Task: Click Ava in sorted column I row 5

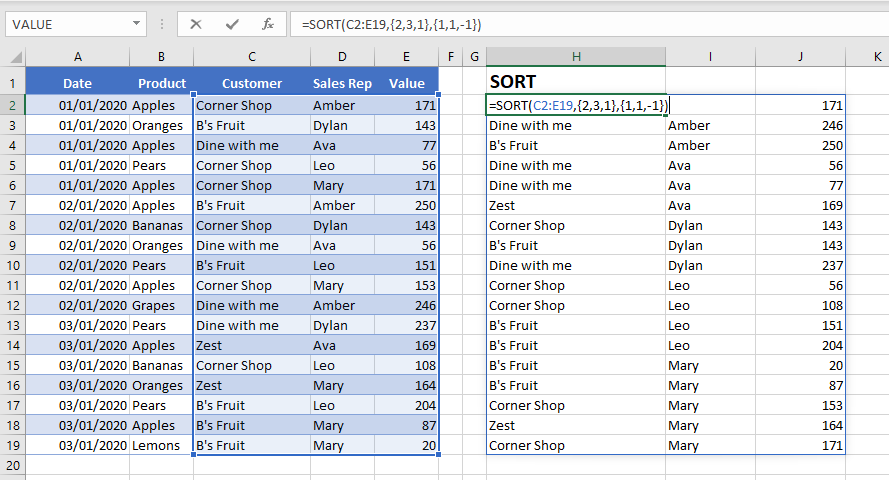Action: [710, 165]
